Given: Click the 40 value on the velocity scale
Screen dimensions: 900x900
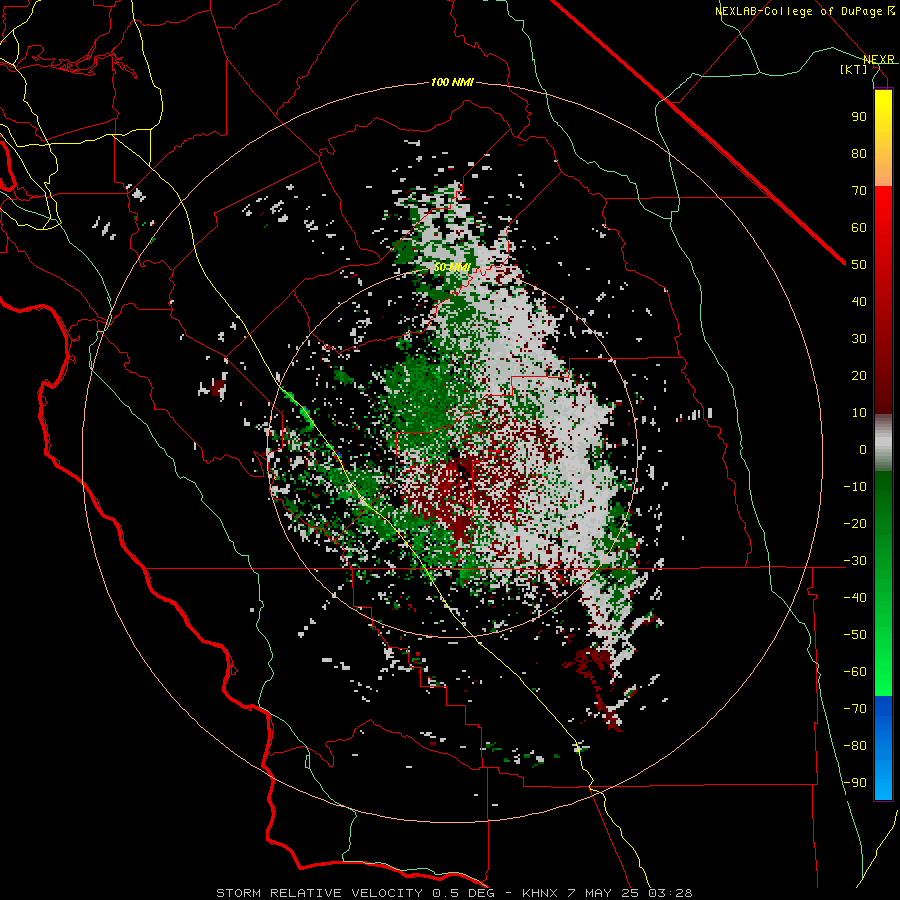Looking at the screenshot, I should pos(859,301).
